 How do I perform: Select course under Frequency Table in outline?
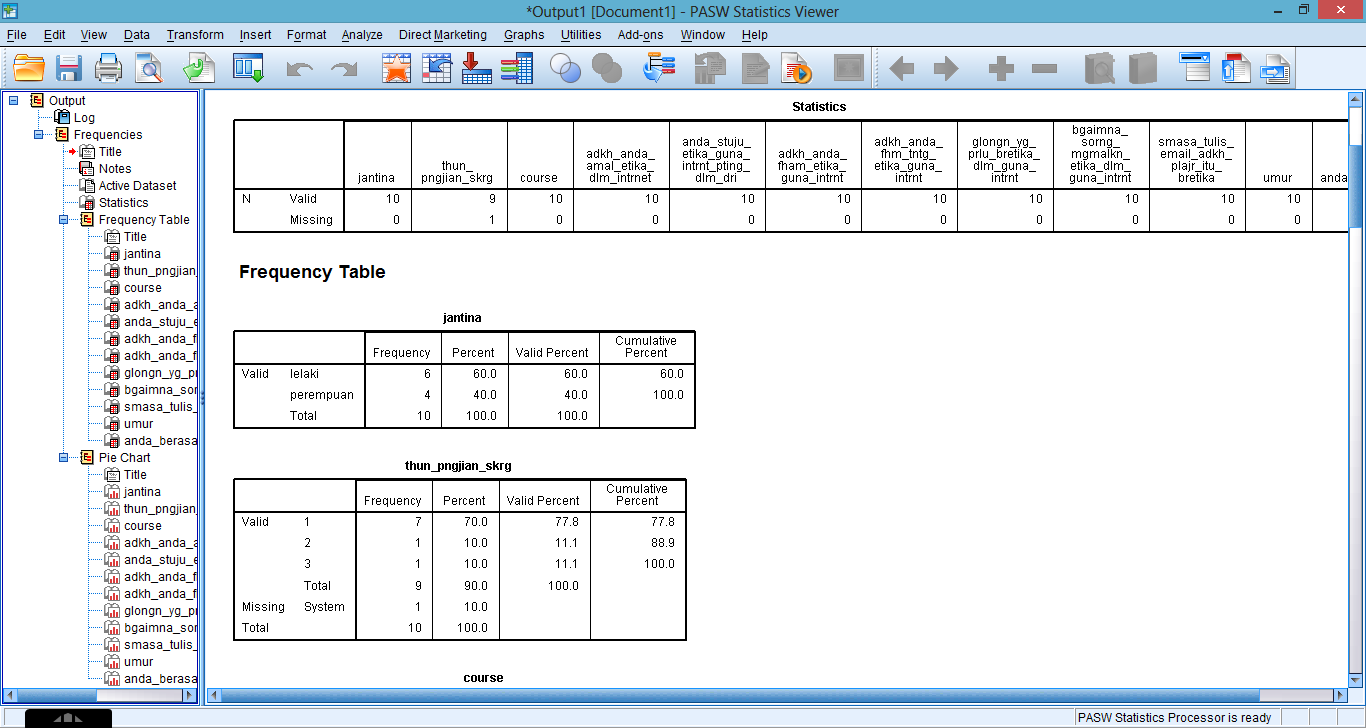pos(142,287)
